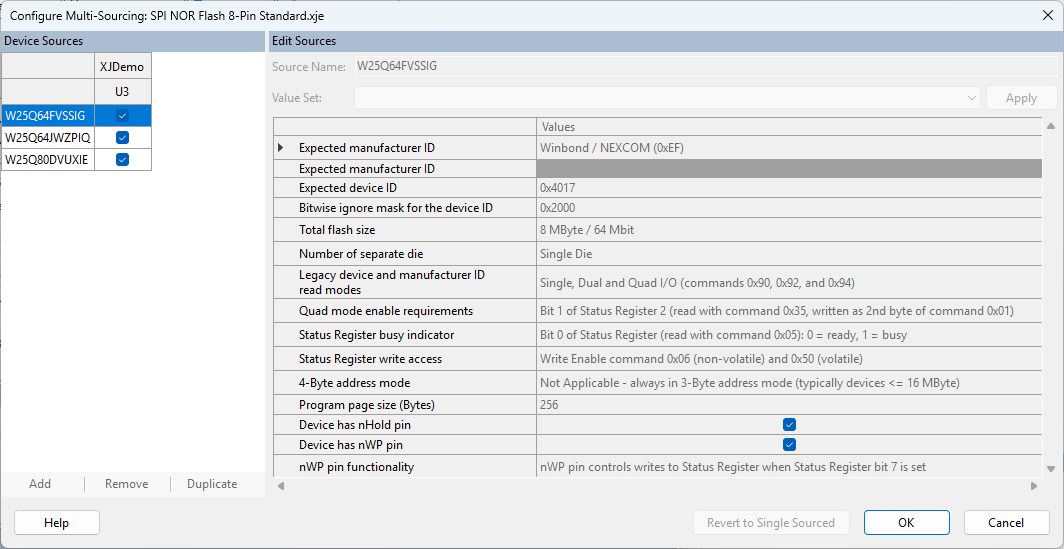Viewport: 1064px width, 549px height.
Task: Open the Value Set dropdown
Action: pyautogui.click(x=971, y=98)
